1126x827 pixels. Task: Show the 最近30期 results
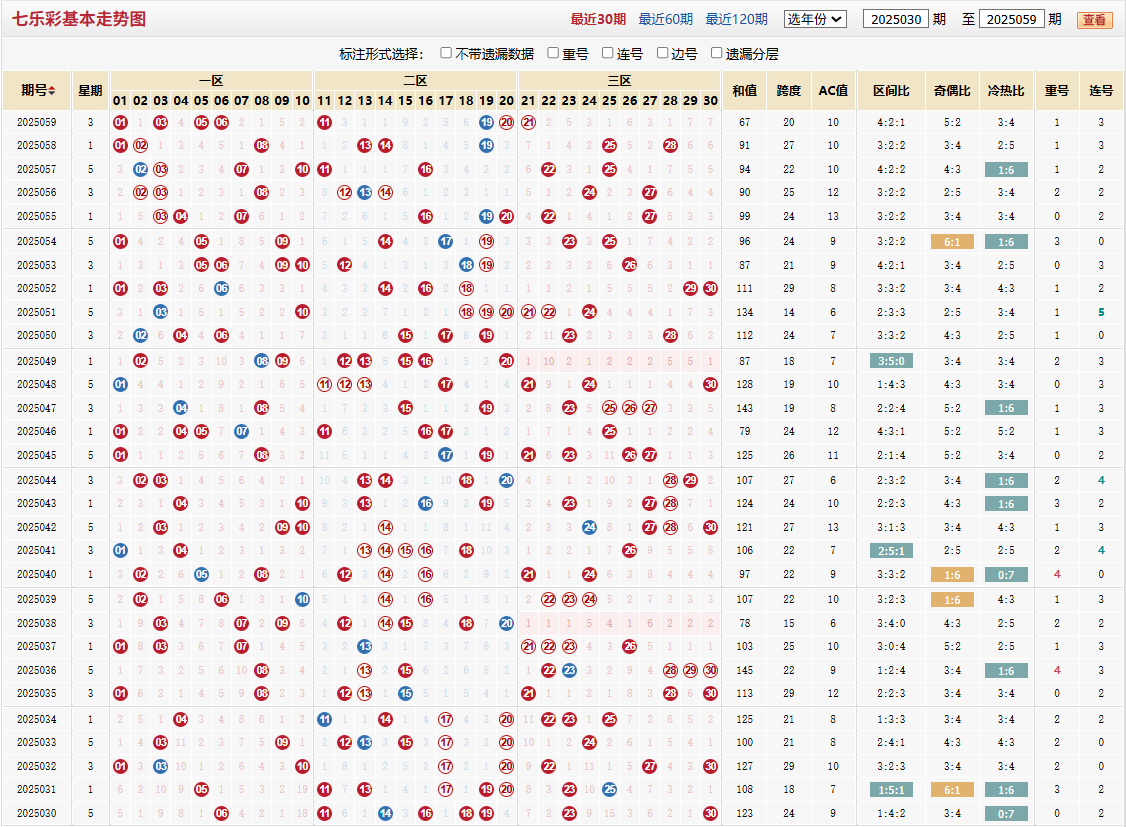pos(598,19)
